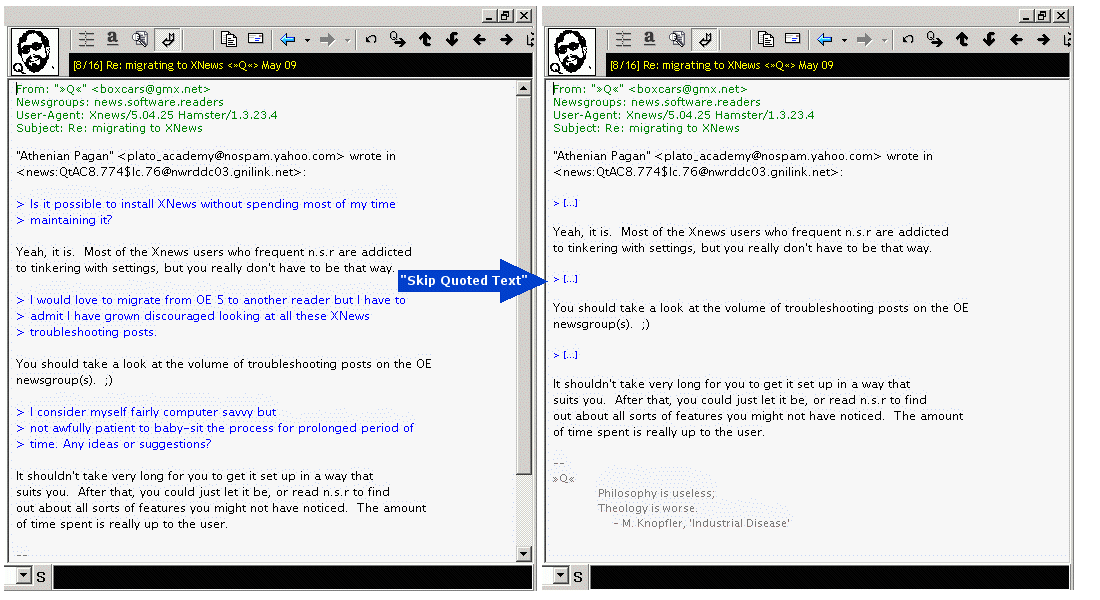Open the back-arrow history dropdown in right window
Image resolution: width=1100 pixels, height=600 pixels.
tap(844, 40)
